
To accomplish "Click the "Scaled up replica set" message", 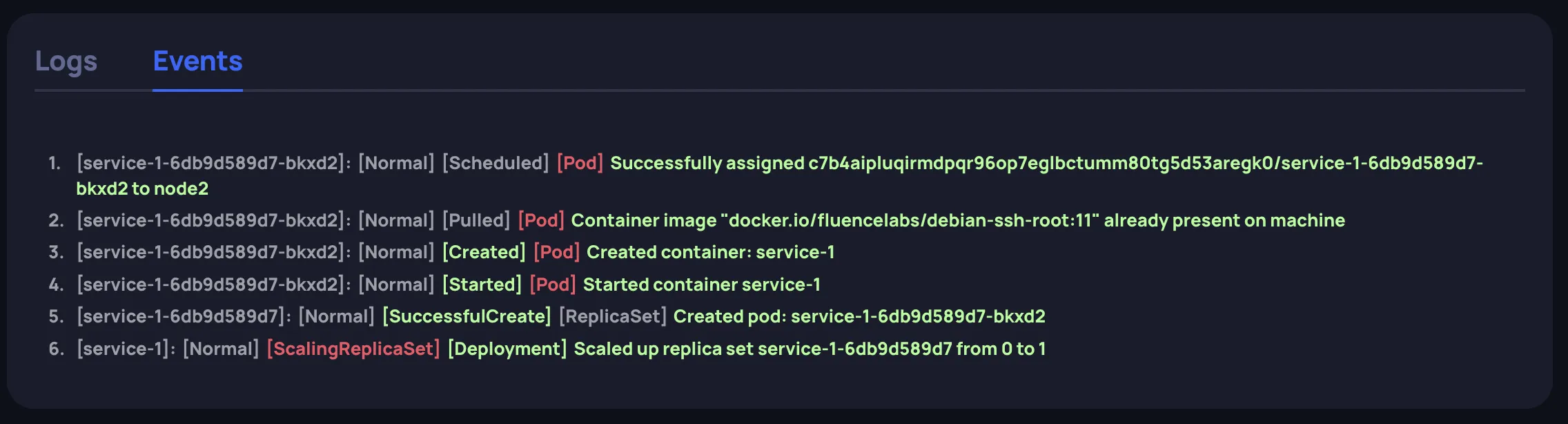I will point(810,349).
